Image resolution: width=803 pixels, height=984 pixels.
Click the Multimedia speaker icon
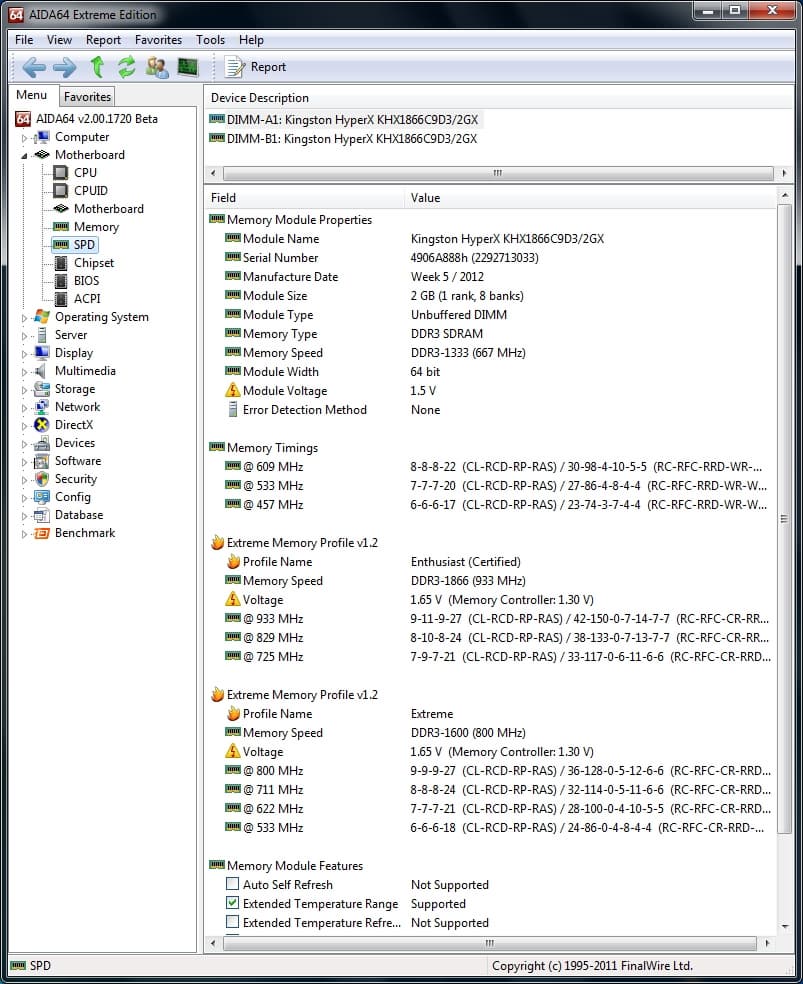[x=42, y=371]
